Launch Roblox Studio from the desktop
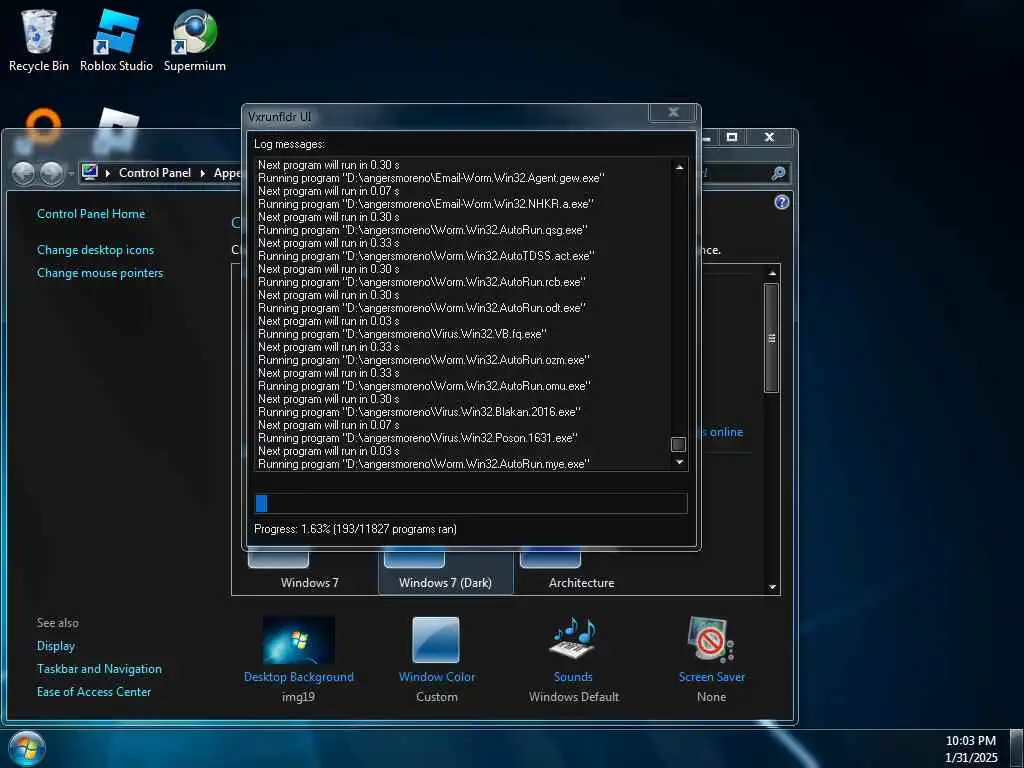 [116, 40]
